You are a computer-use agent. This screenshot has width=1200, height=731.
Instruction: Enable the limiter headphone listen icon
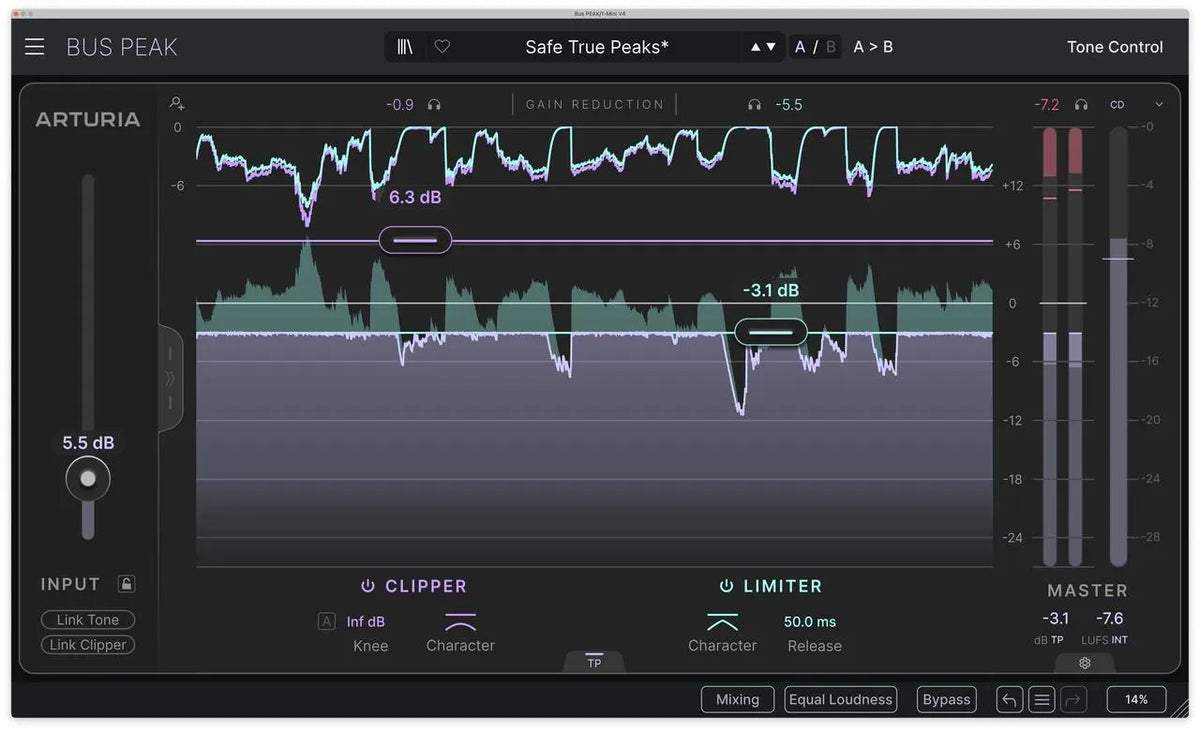pyautogui.click(x=752, y=104)
